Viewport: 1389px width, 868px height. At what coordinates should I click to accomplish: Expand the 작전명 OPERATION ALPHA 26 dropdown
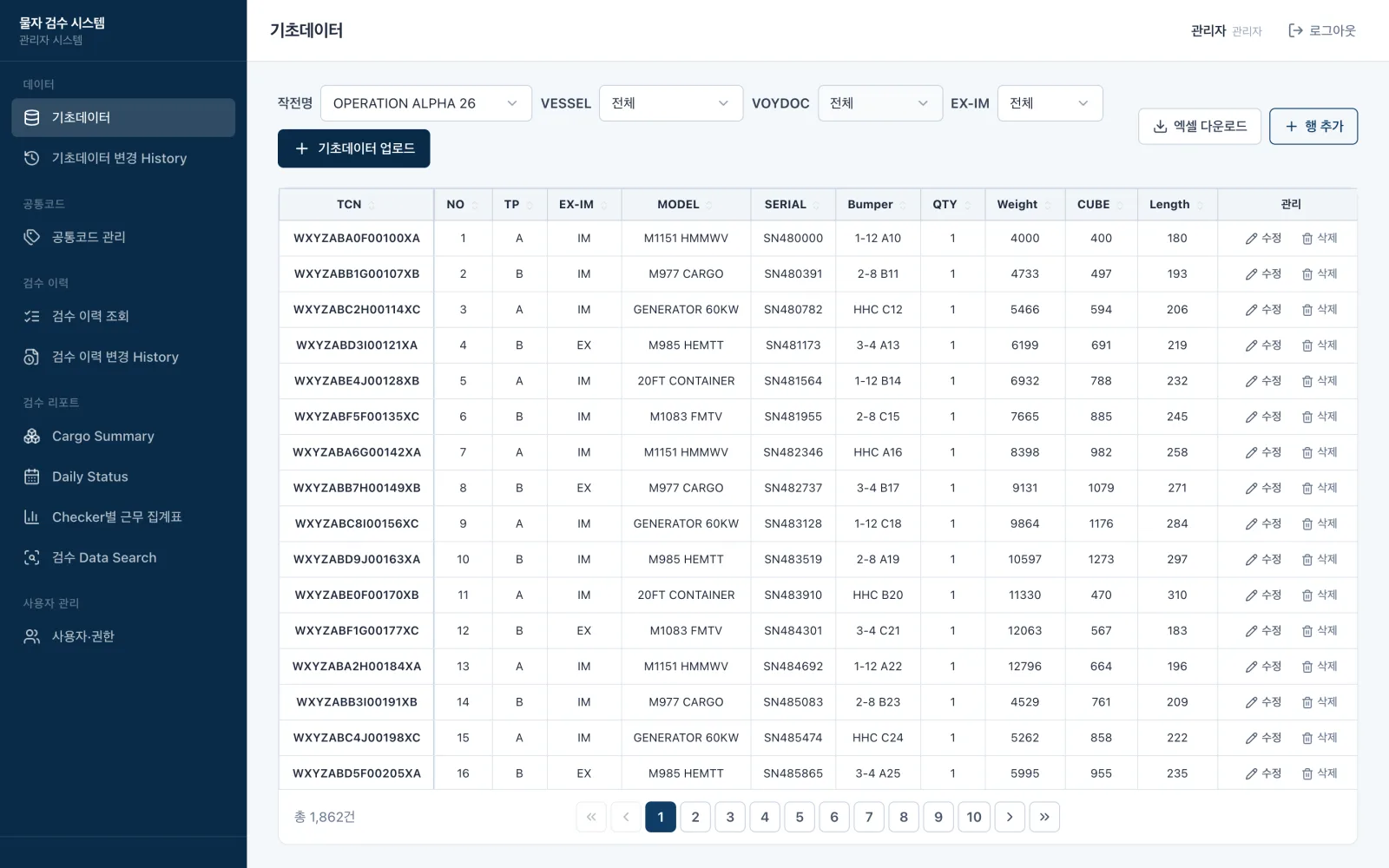[425, 103]
